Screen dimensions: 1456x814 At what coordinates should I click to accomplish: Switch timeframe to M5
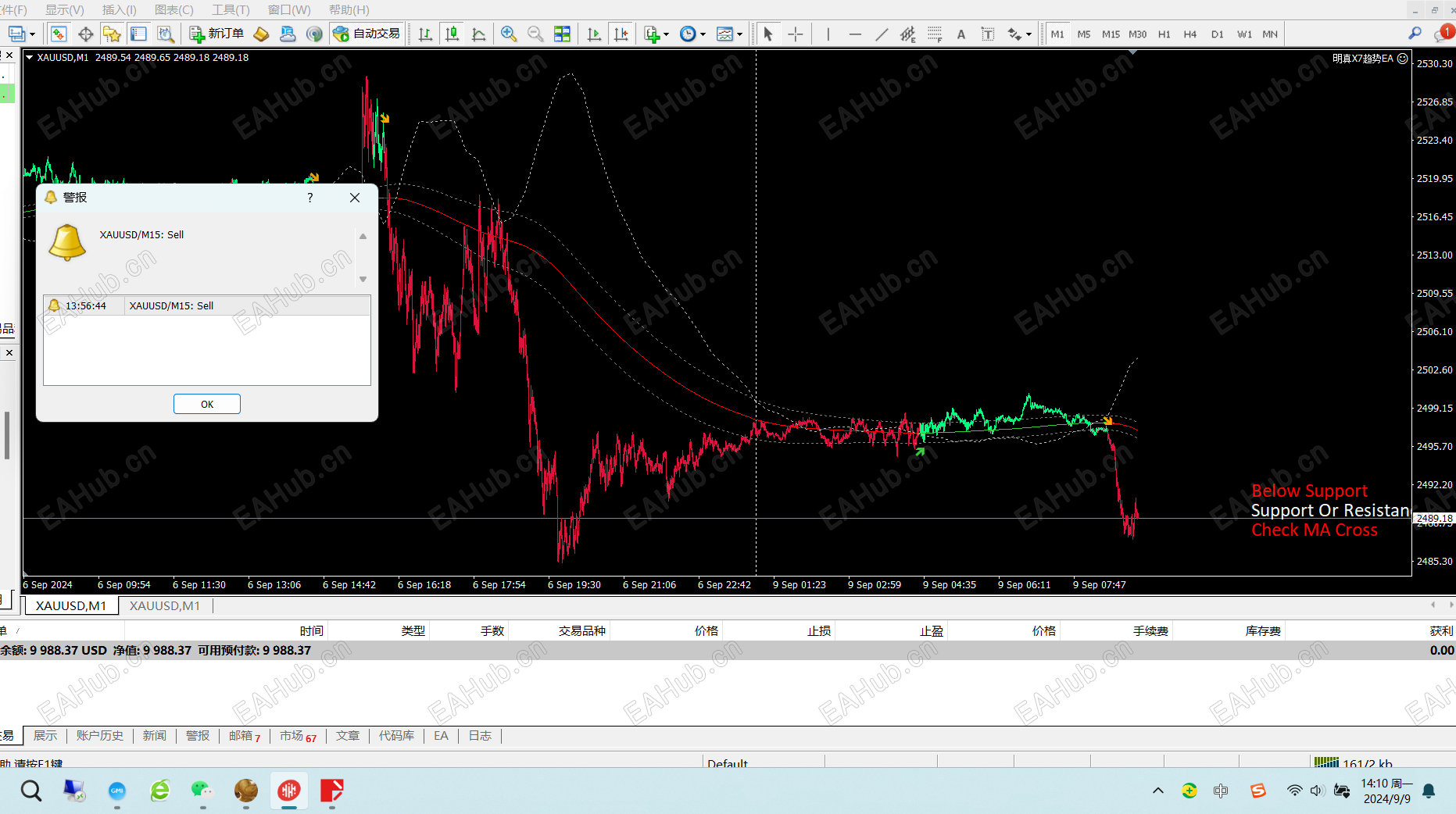[x=1084, y=34]
